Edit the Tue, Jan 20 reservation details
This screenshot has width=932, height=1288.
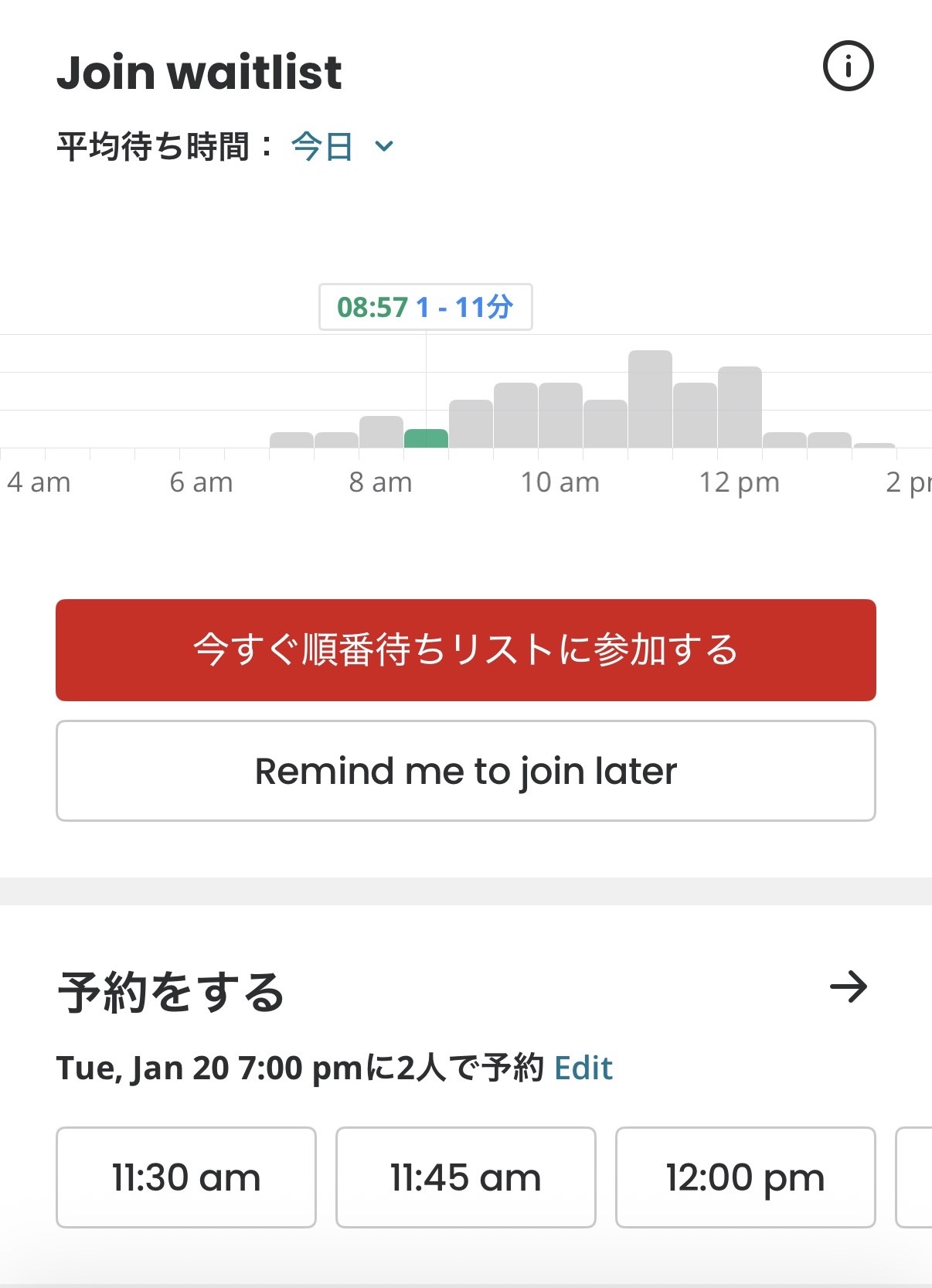(x=583, y=1068)
